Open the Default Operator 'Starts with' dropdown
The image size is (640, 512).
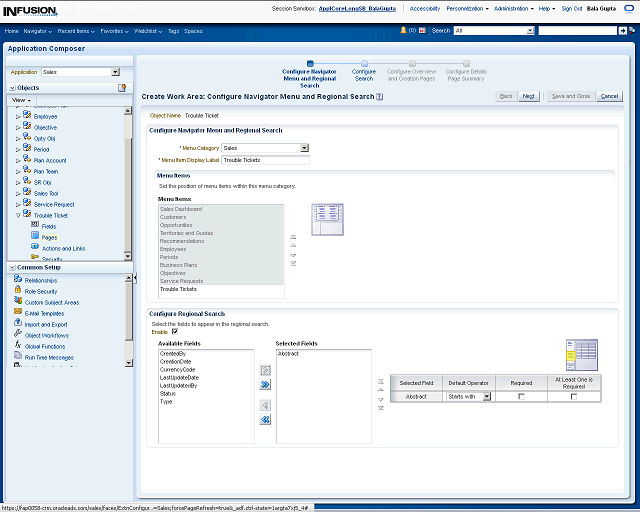(x=487, y=397)
